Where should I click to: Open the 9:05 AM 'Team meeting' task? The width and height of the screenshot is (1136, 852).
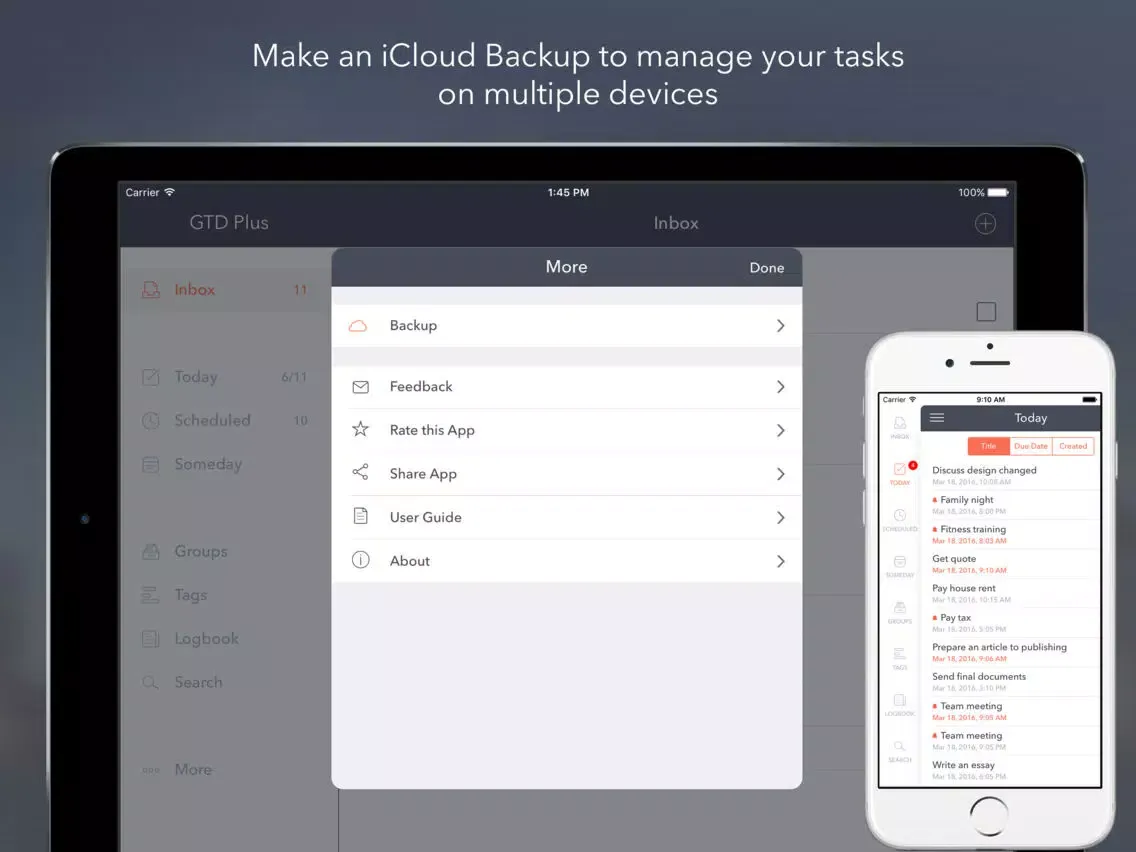tap(1011, 711)
